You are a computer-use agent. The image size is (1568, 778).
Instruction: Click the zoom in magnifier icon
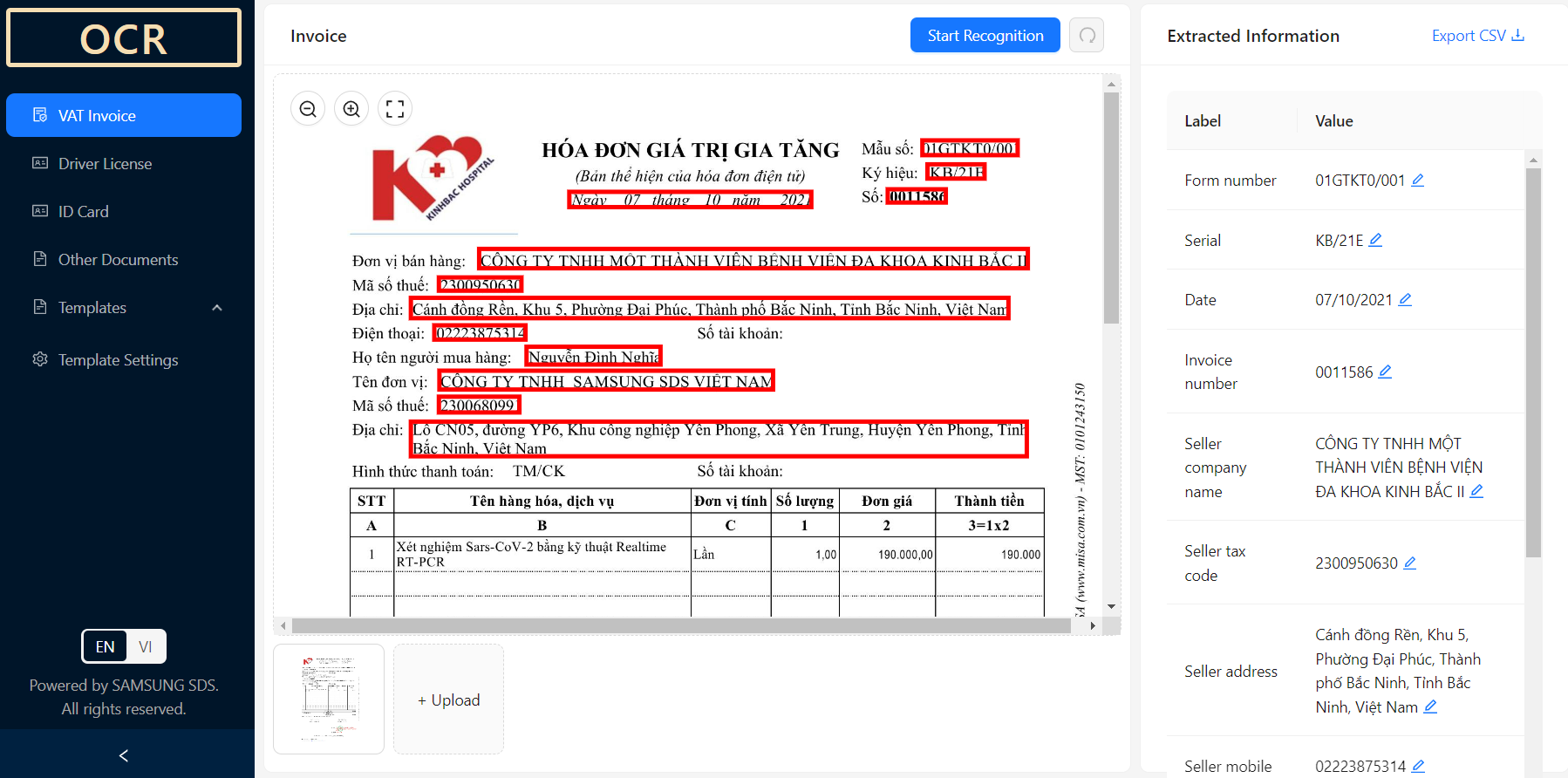click(x=351, y=109)
